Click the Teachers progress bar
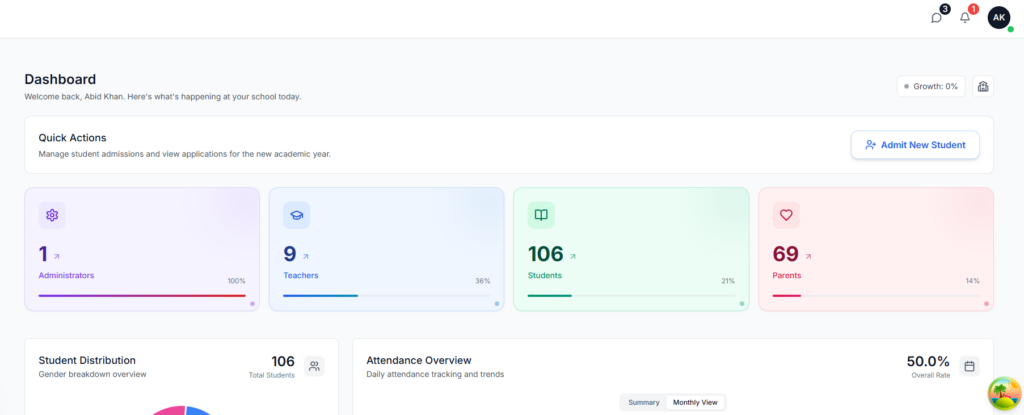Viewport: 1024px width, 415px height. (x=387, y=295)
